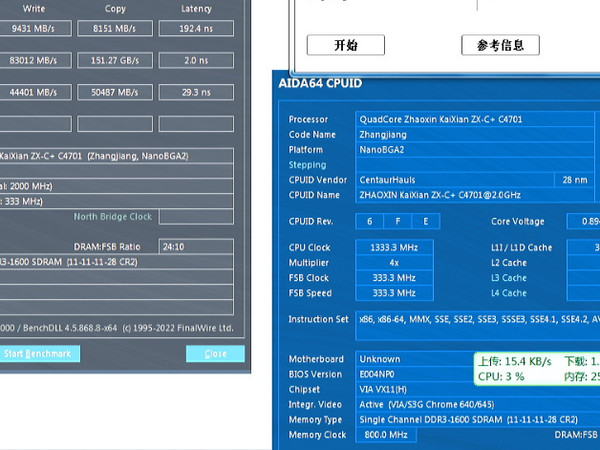
Task: Click the Start Benchmark button
Action: 38,354
